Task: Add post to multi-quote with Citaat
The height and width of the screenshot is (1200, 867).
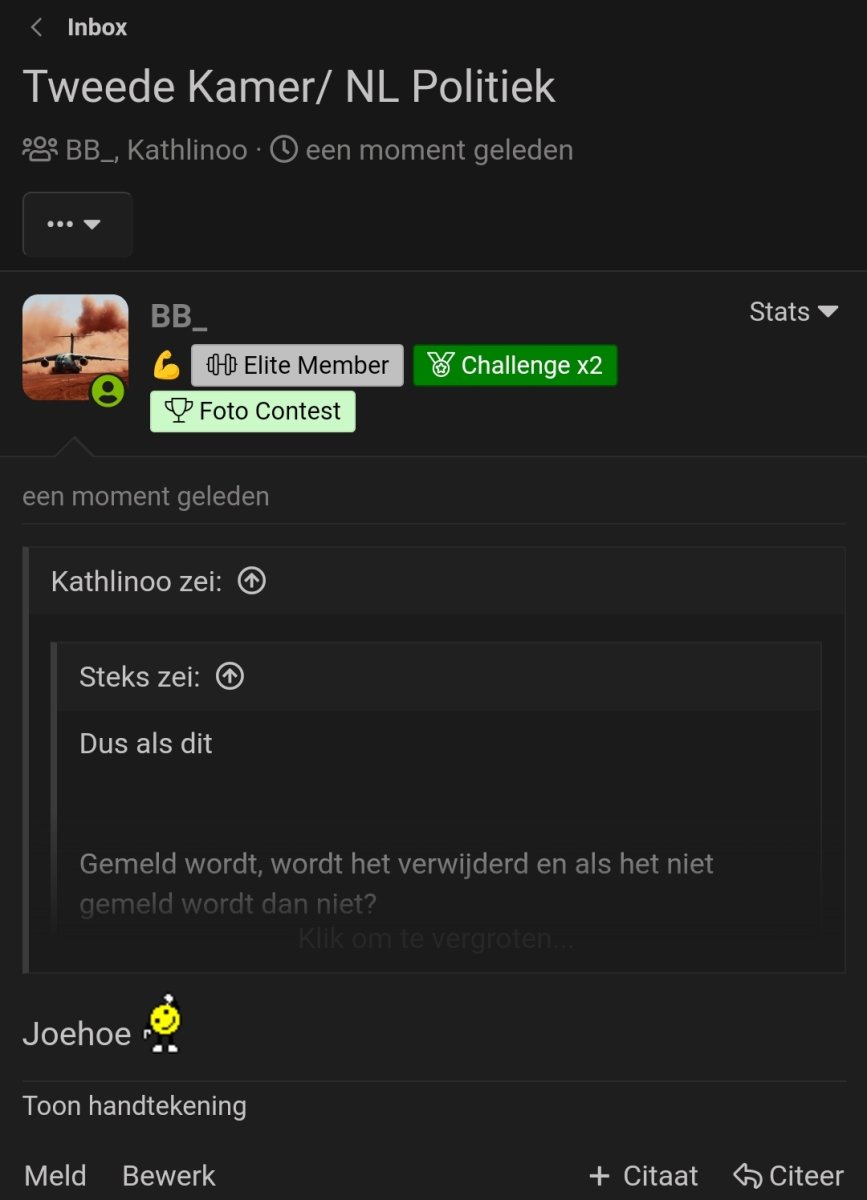Action: pos(643,1176)
